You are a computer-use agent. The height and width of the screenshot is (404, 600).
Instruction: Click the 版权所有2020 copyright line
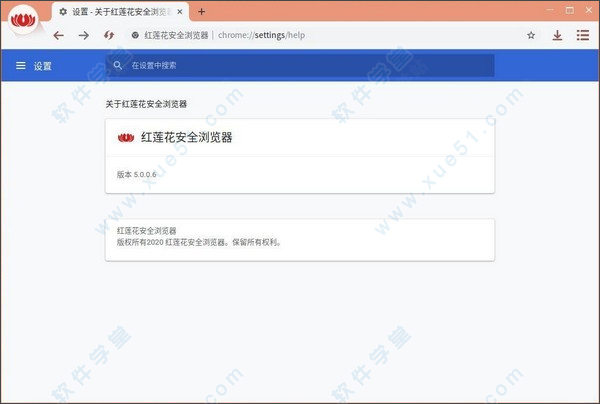tap(199, 243)
